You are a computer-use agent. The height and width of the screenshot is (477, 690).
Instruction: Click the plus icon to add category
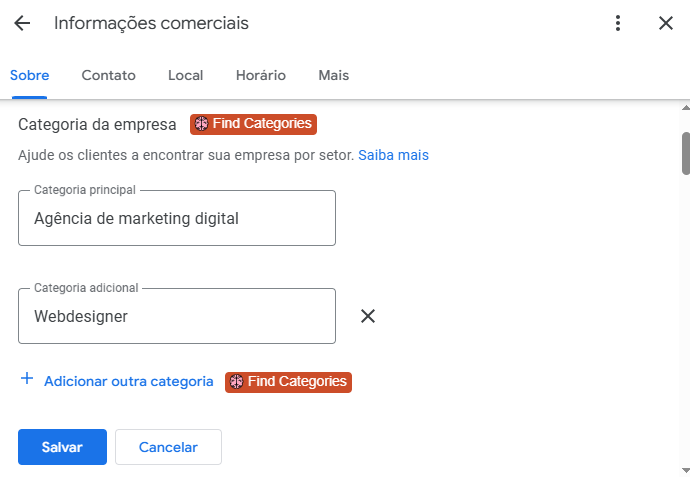[27, 380]
